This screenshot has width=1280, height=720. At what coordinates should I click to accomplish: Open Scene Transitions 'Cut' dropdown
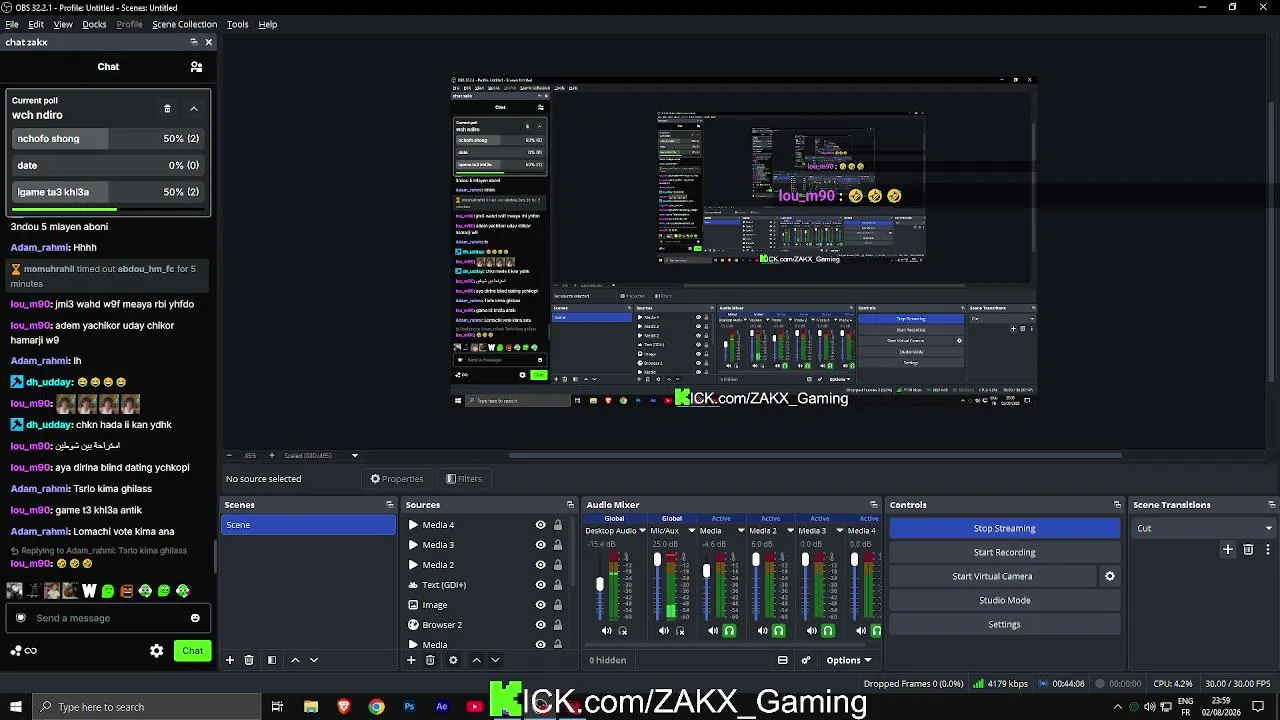(1204, 528)
